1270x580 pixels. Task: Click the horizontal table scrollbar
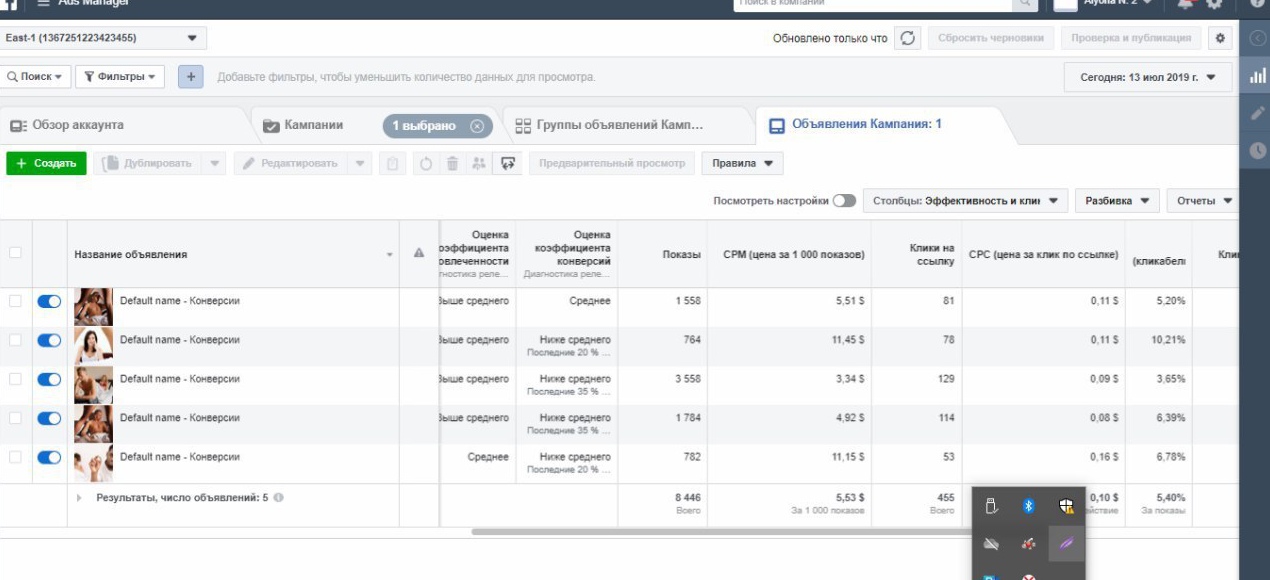[x=720, y=532]
